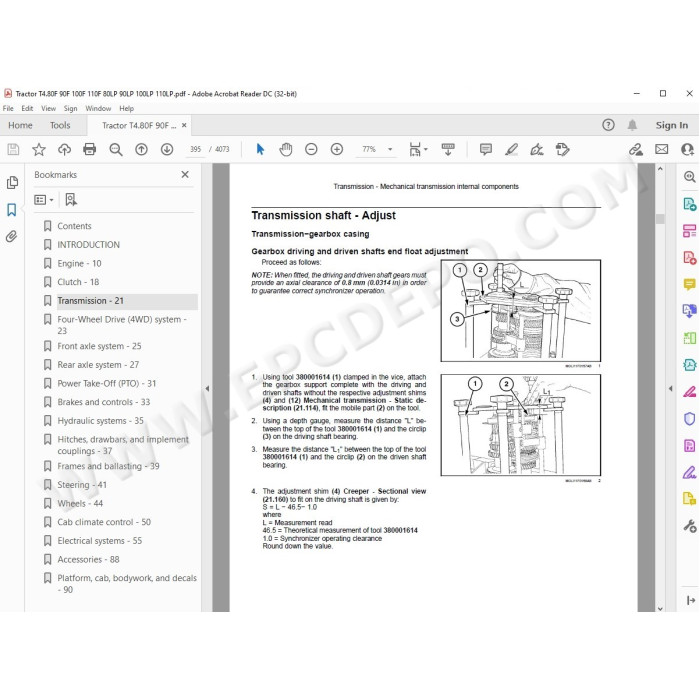Go to previous page arrow
Screen dimensions: 700x700
[x=142, y=149]
